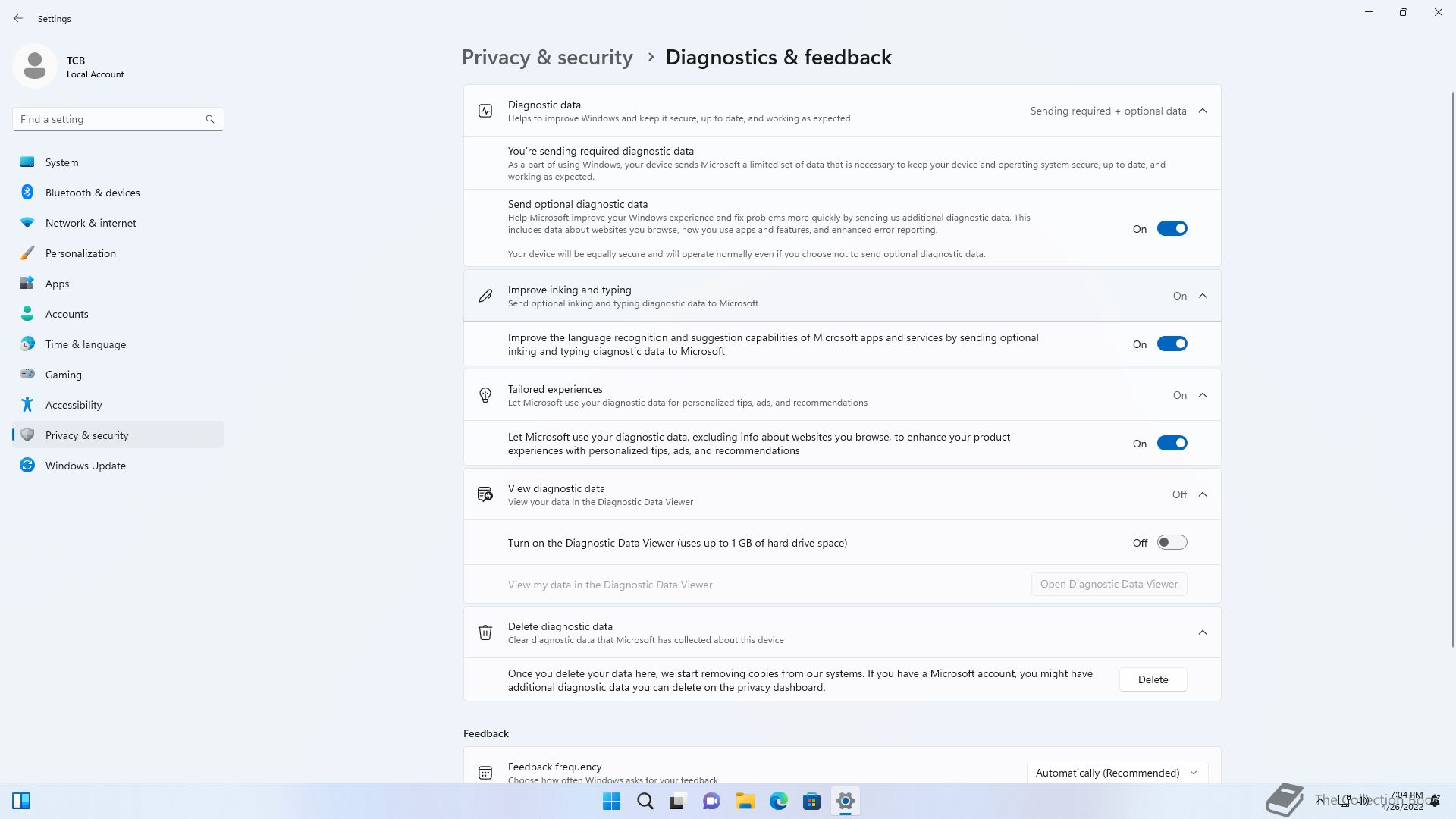
Task: Go to Windows Update page
Action: click(118, 466)
